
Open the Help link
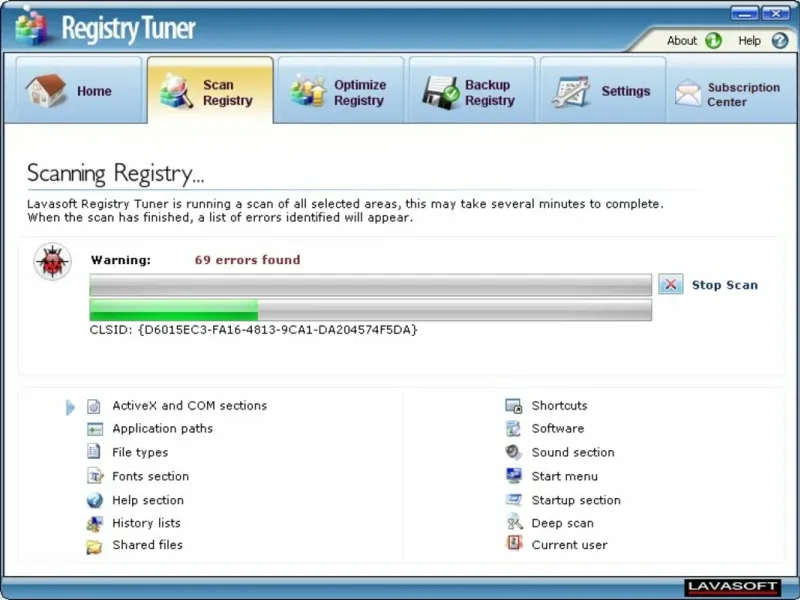click(x=749, y=40)
